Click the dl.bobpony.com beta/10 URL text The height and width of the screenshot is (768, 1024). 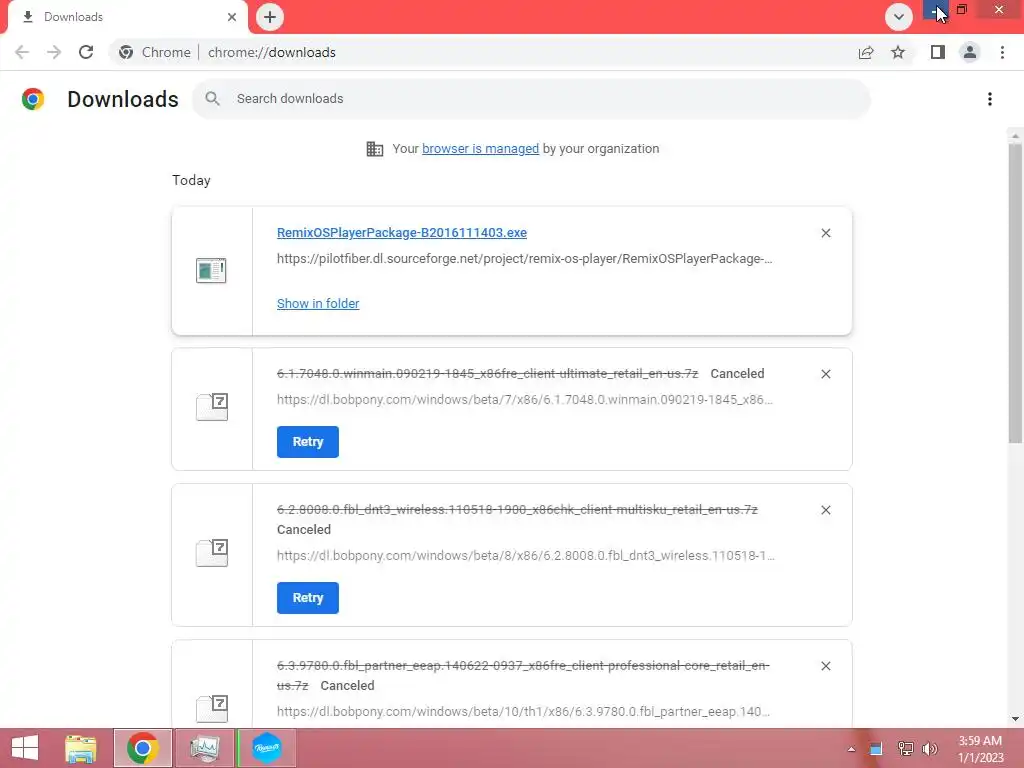(x=523, y=712)
